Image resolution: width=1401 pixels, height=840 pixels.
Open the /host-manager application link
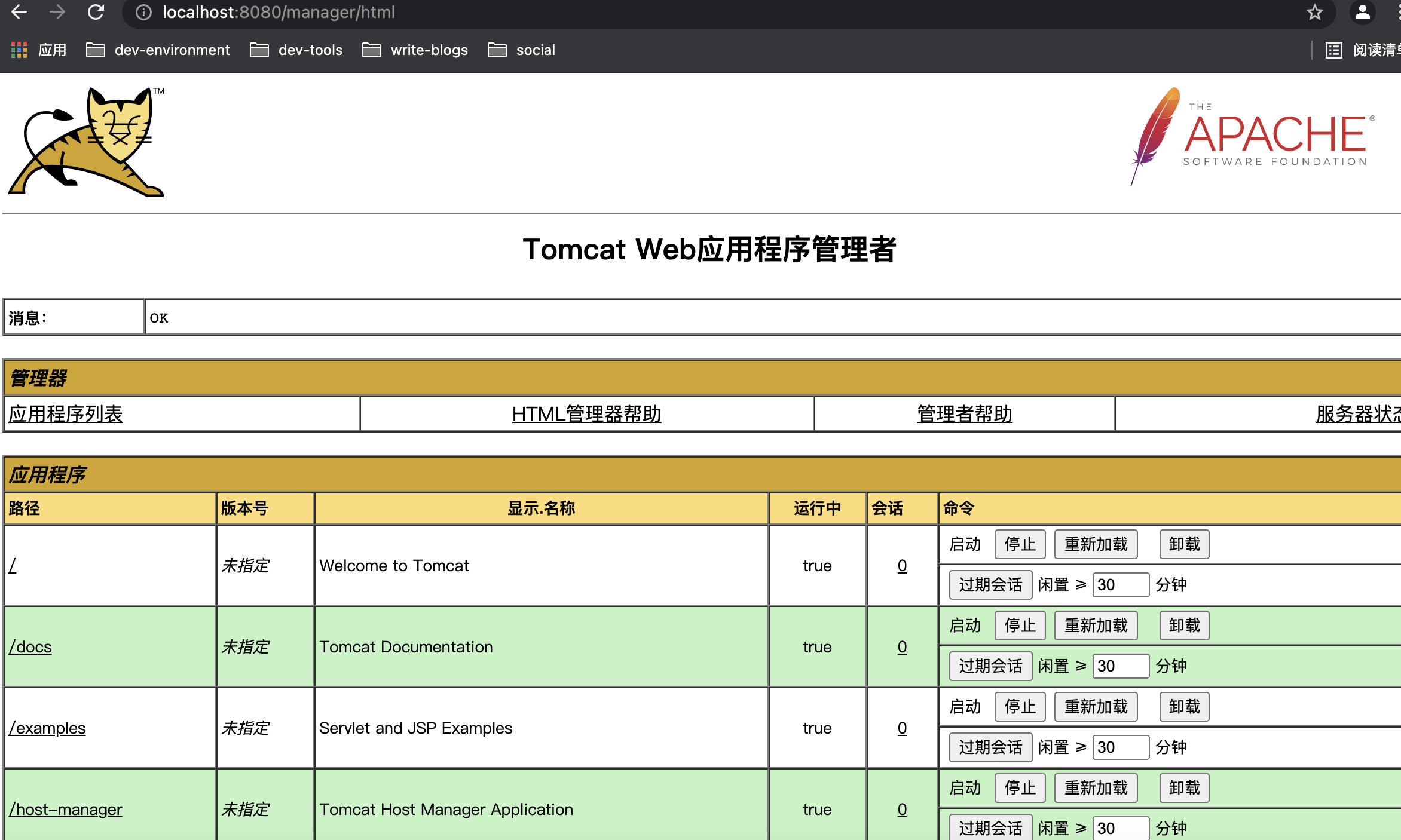(65, 809)
